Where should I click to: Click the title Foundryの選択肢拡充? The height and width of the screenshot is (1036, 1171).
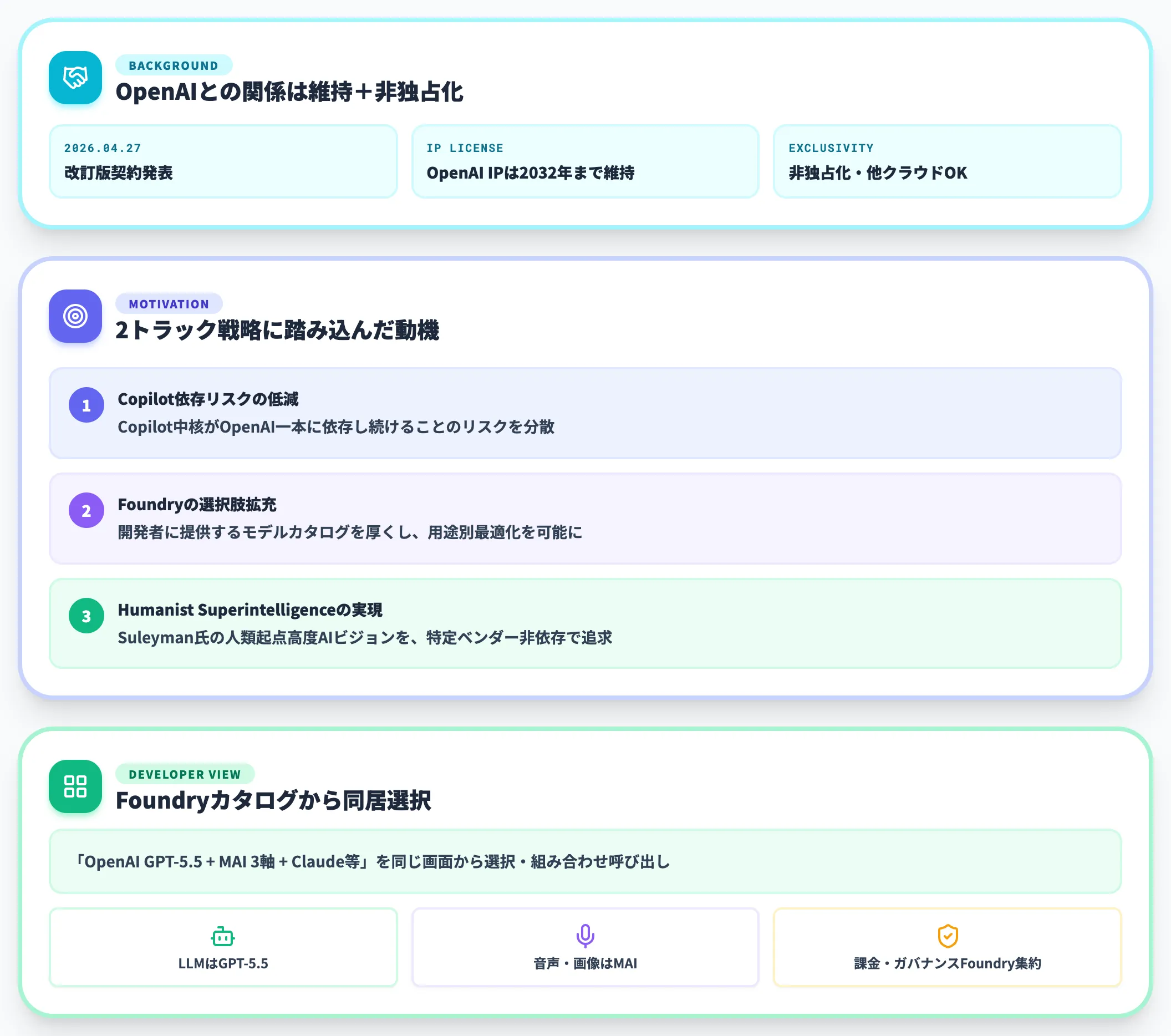pos(197,504)
